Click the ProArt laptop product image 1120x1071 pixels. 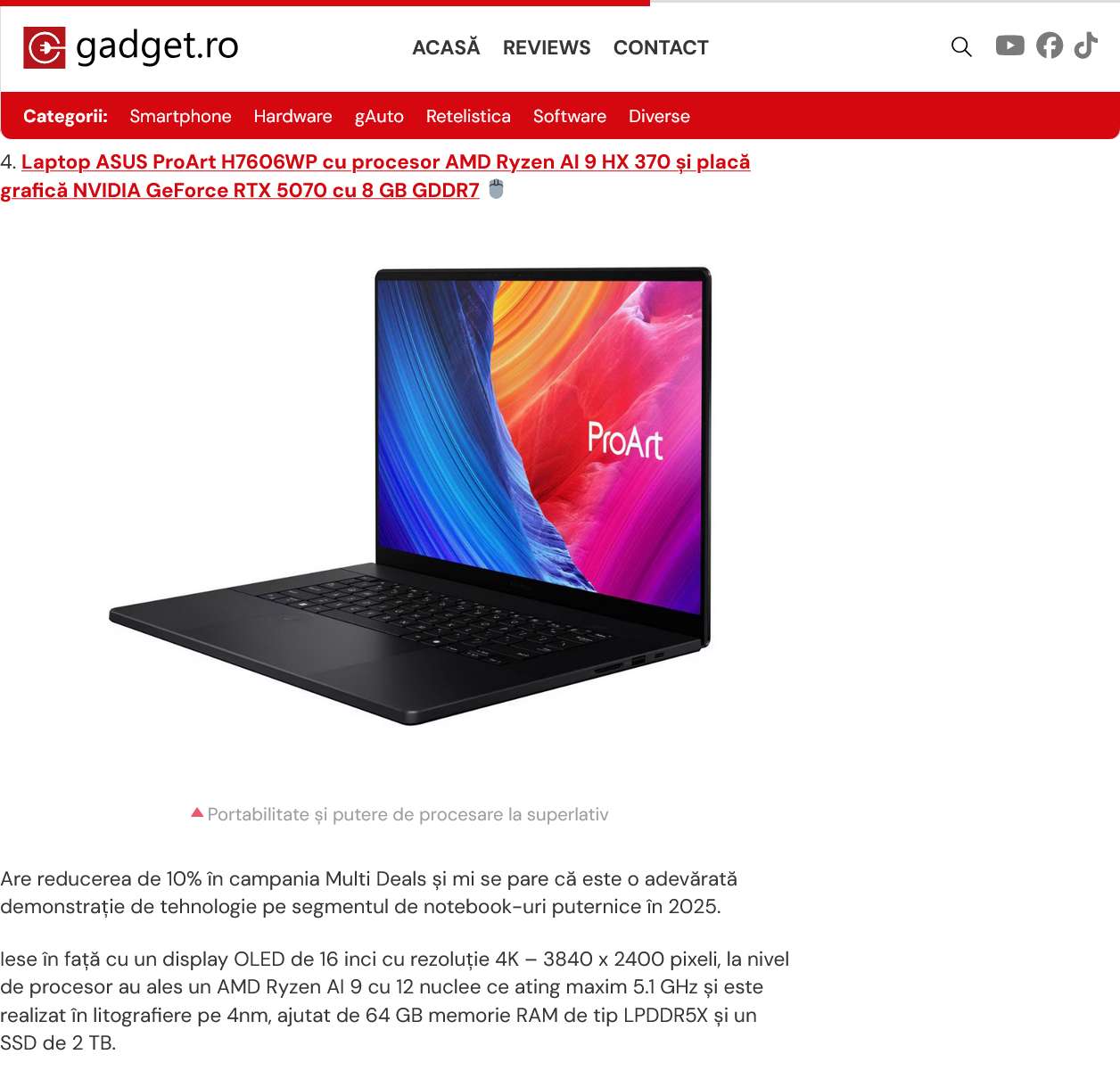tap(410, 495)
